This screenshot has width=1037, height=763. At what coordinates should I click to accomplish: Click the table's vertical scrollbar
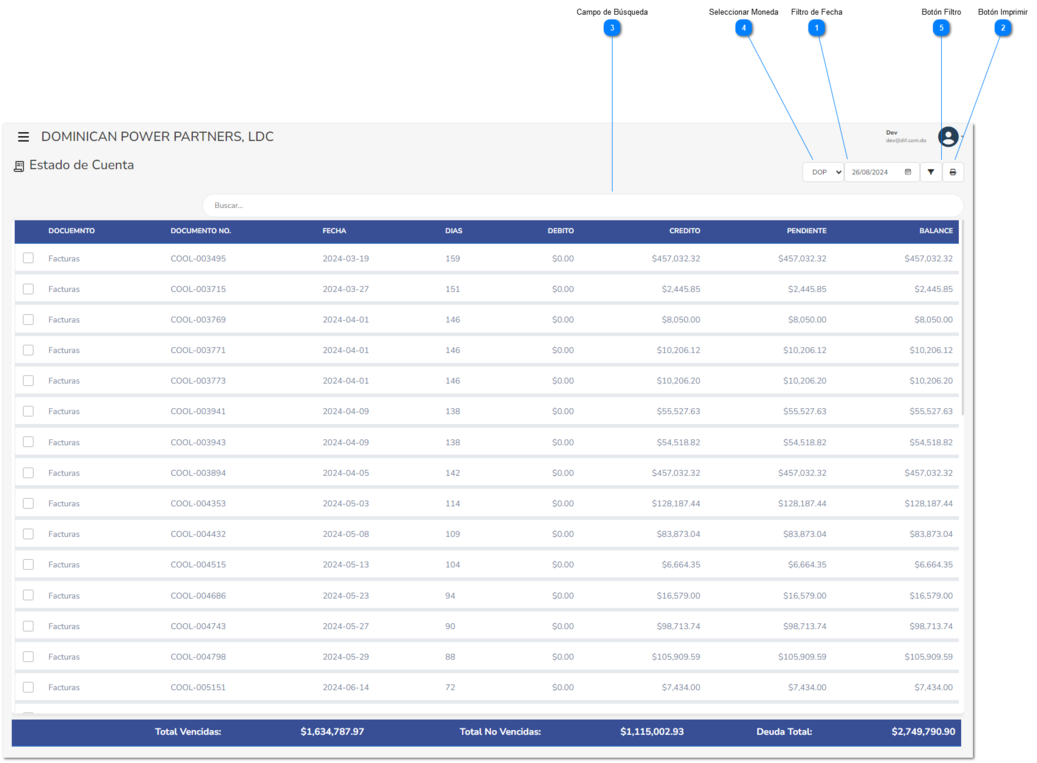(x=962, y=319)
